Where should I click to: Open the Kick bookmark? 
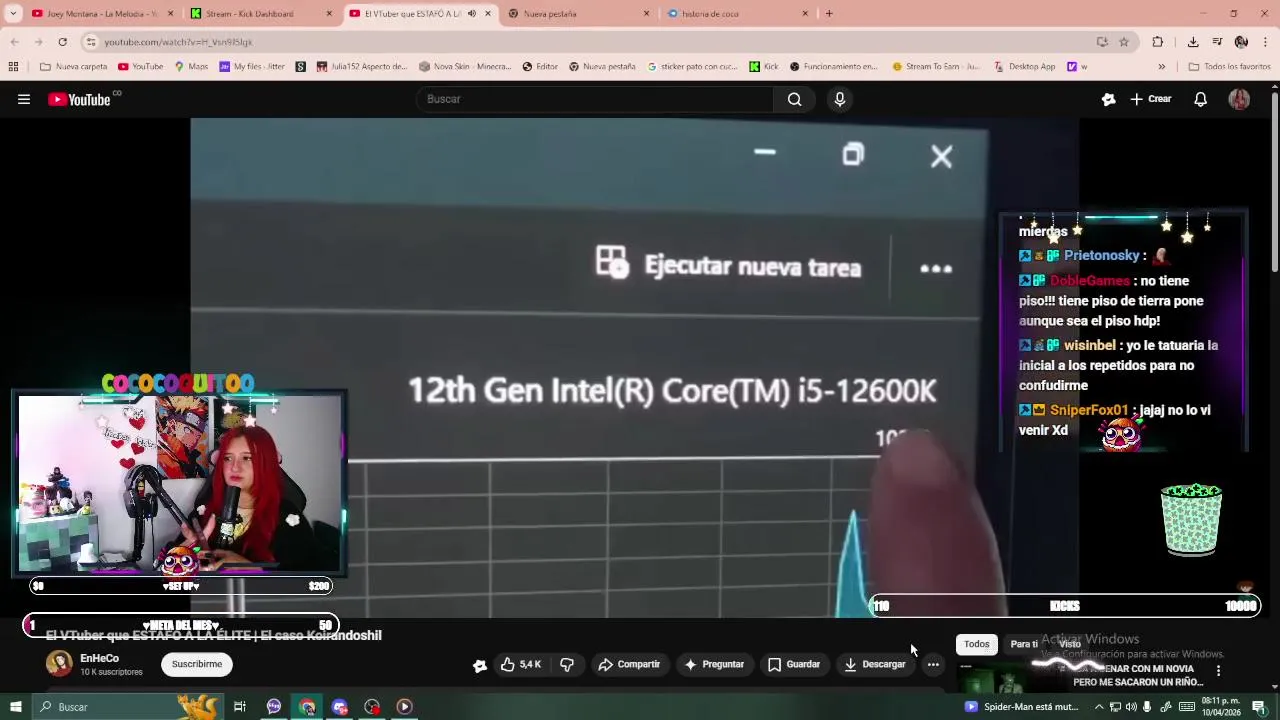pyautogui.click(x=764, y=67)
